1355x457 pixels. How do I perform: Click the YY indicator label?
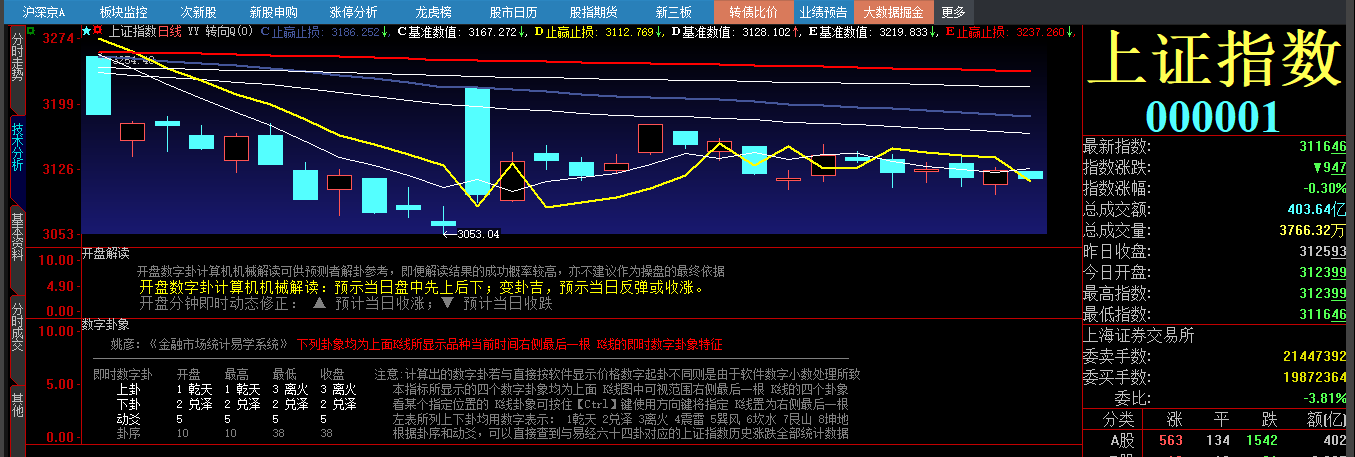click(x=193, y=31)
